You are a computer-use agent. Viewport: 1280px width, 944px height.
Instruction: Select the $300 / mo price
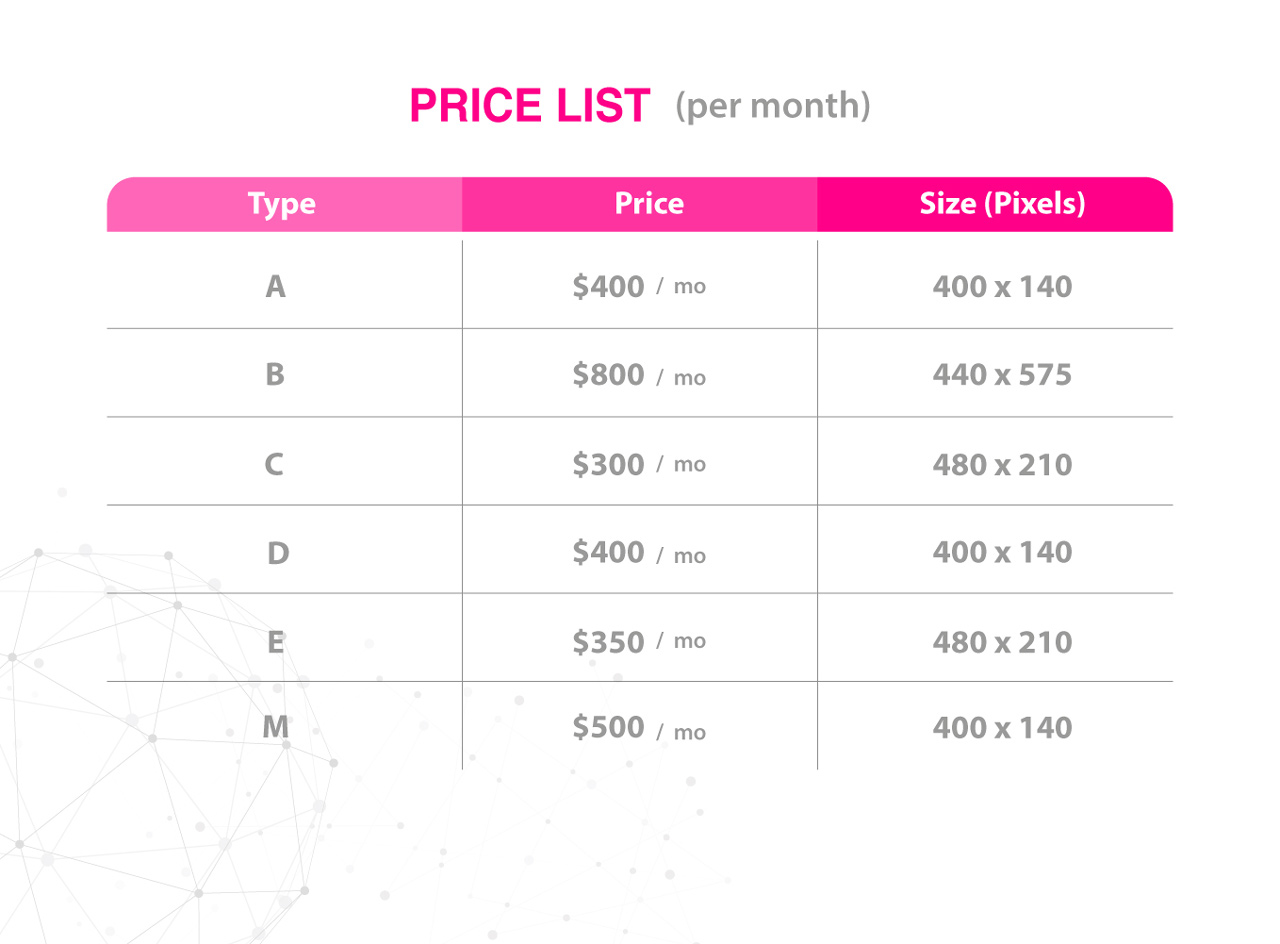point(640,464)
